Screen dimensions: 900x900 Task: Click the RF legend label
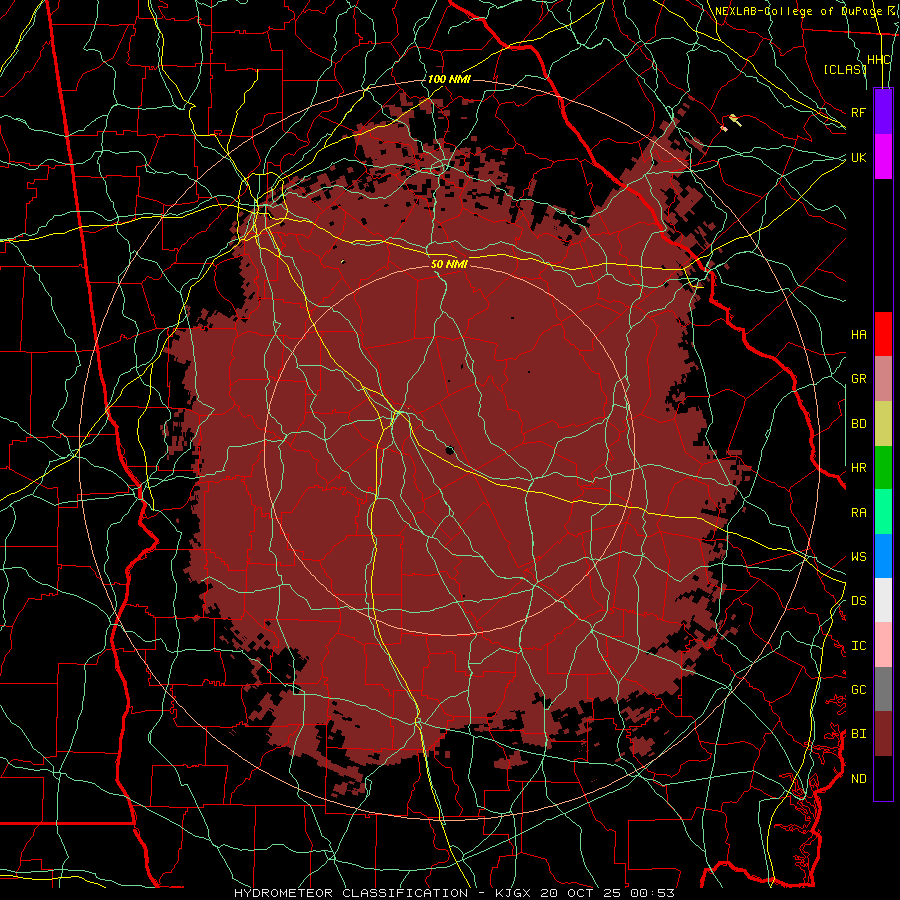click(x=858, y=112)
